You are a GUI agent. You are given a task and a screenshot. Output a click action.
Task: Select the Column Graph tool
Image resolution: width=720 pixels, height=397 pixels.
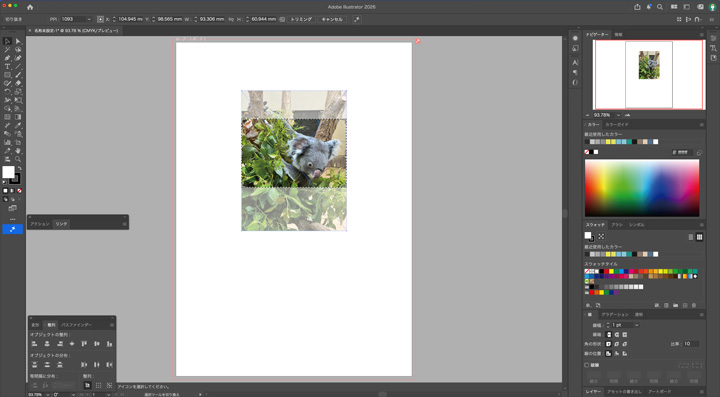7,142
